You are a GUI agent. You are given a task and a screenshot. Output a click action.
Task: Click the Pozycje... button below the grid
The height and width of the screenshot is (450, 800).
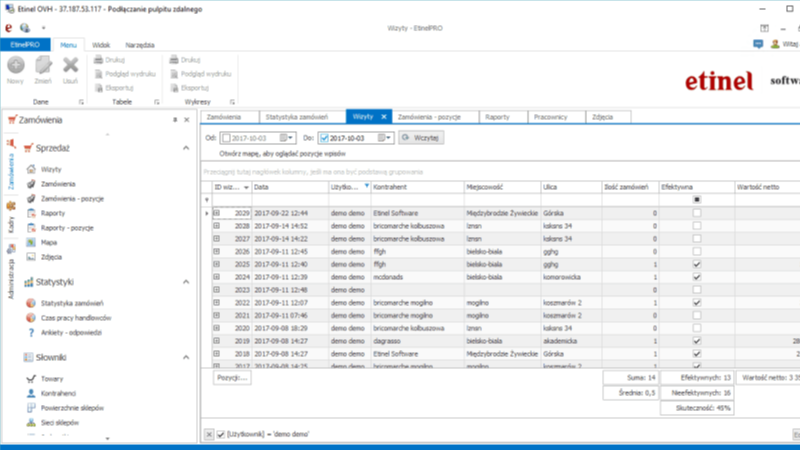point(230,378)
